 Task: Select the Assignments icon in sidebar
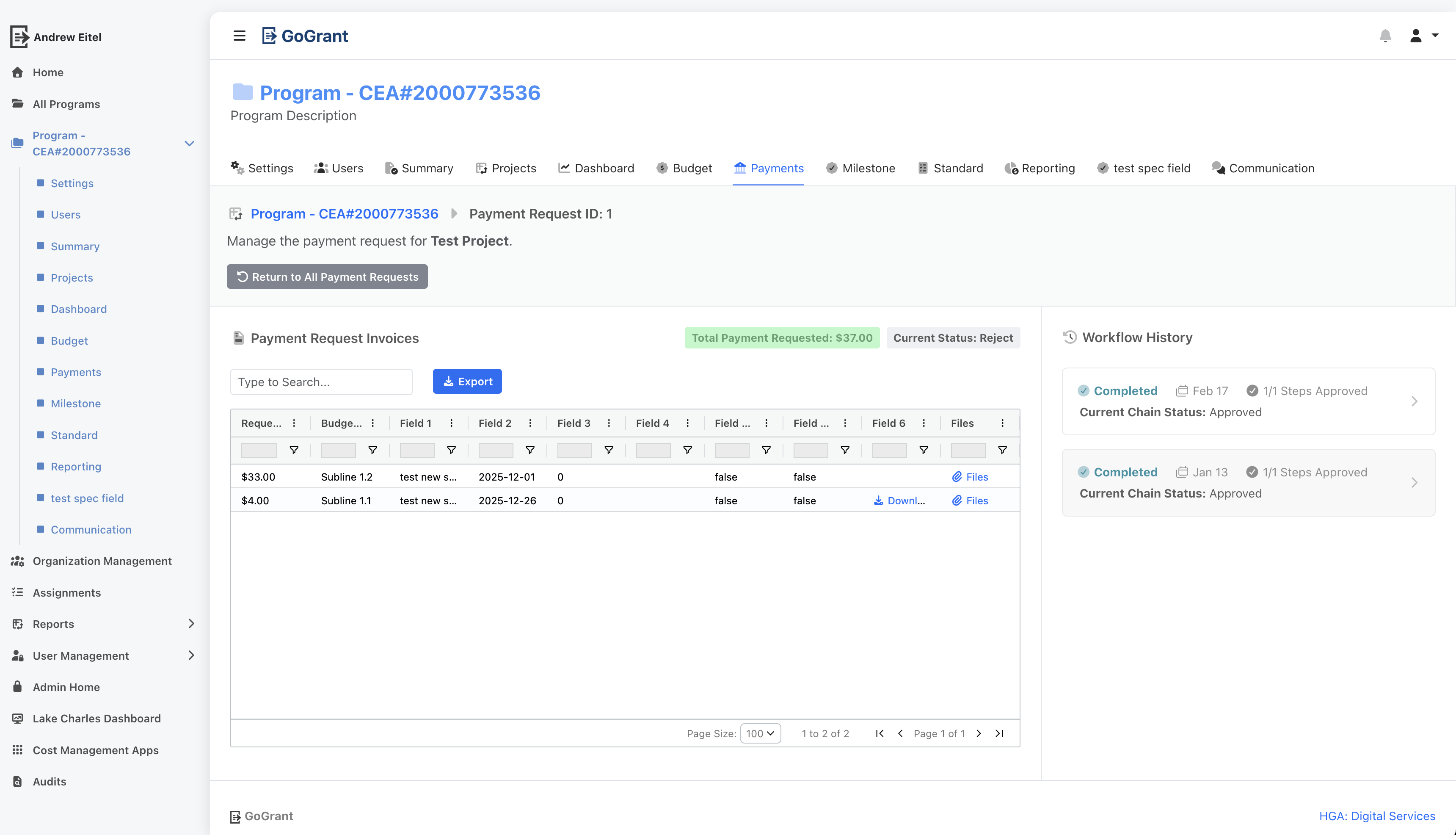[17, 592]
